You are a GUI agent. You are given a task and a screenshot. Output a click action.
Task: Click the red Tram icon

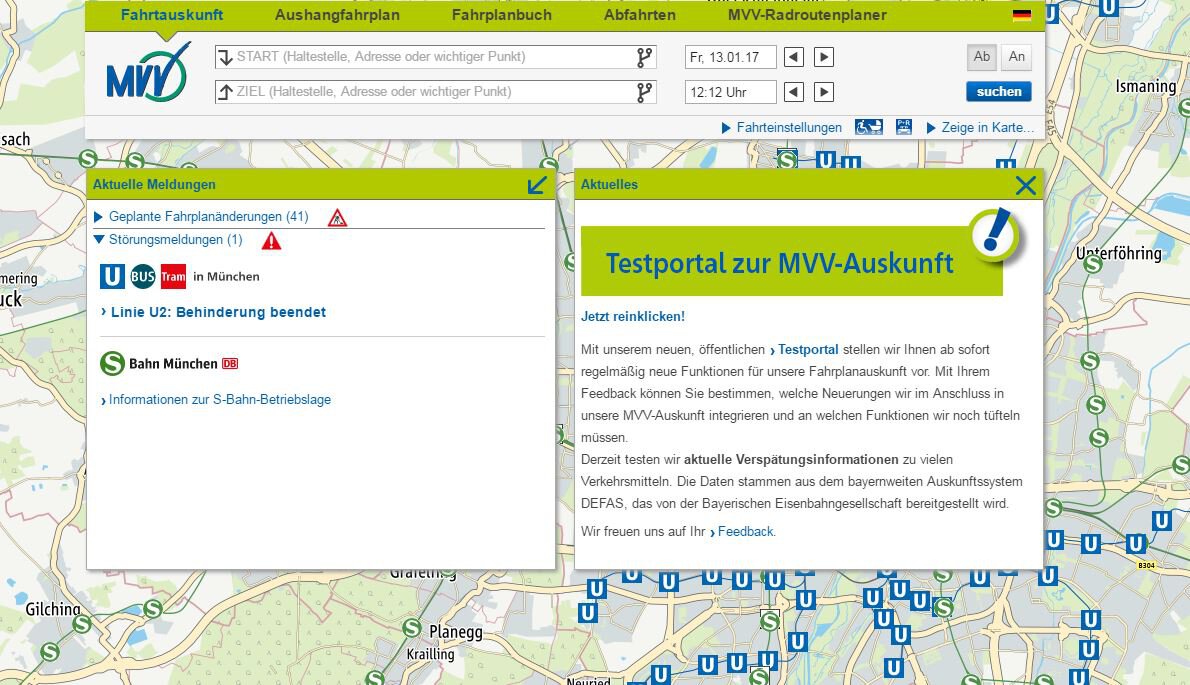173,276
